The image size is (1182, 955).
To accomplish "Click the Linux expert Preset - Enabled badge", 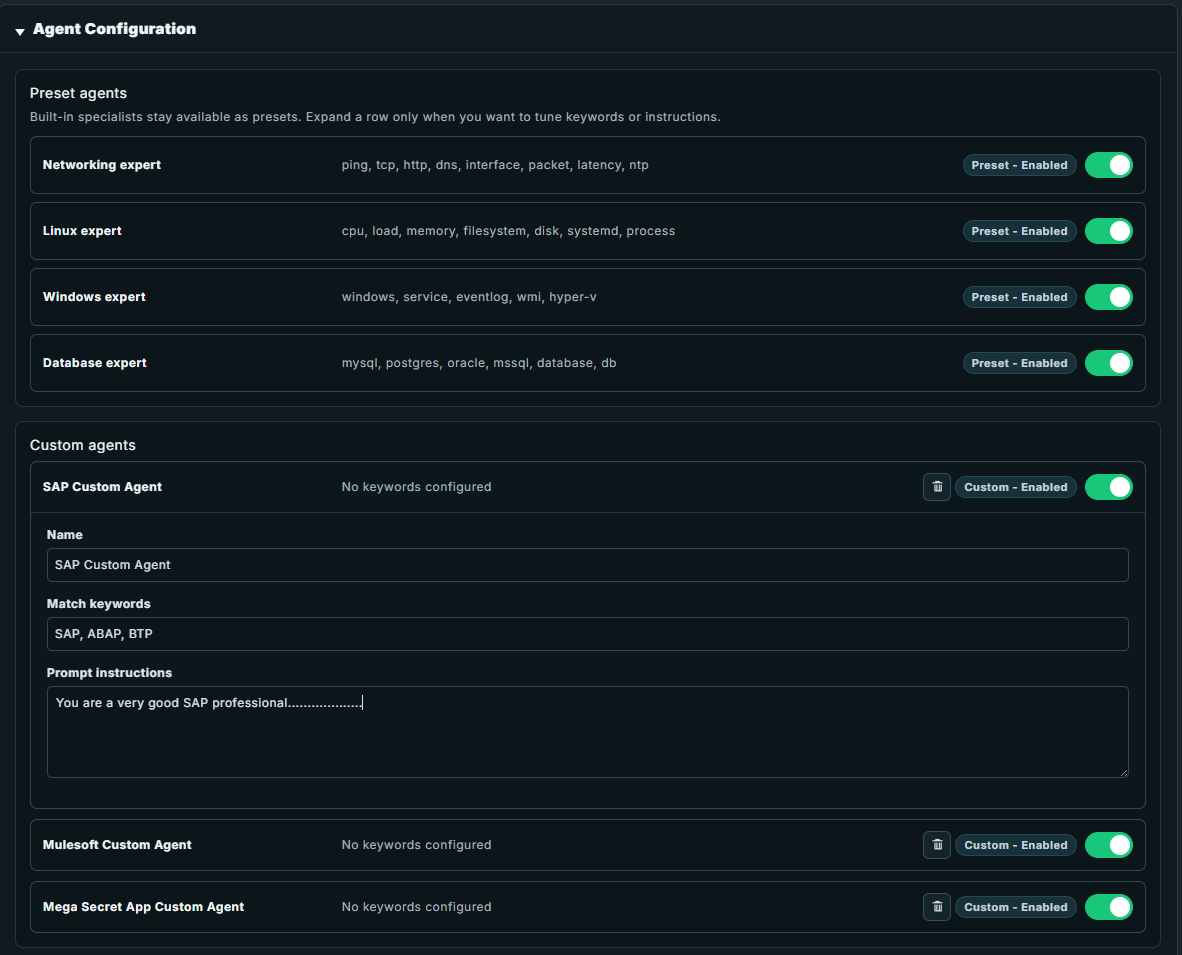I will [x=1019, y=231].
